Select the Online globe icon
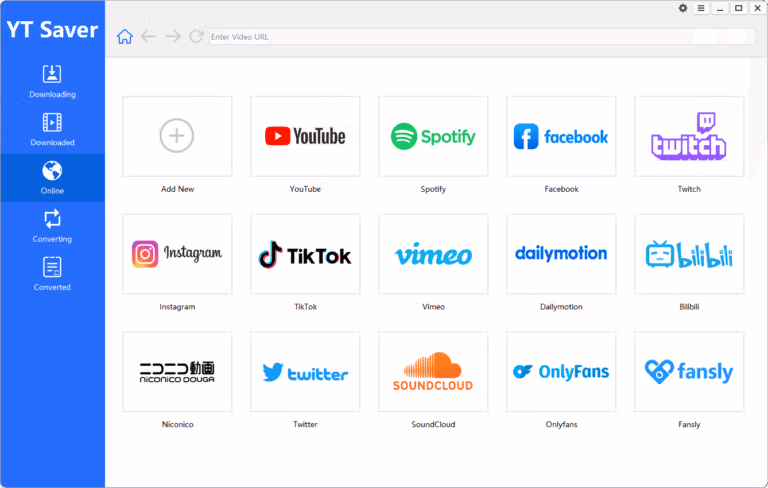This screenshot has height=488, width=768. [52, 171]
